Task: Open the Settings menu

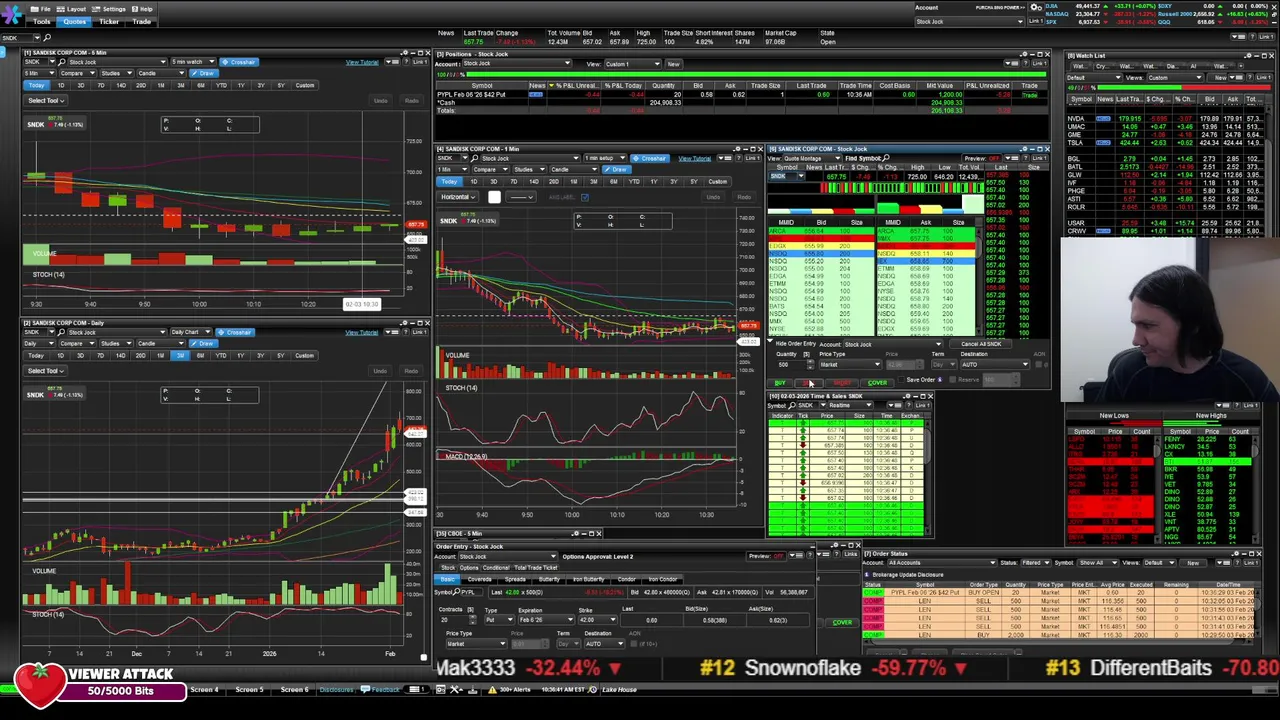Action: point(109,9)
